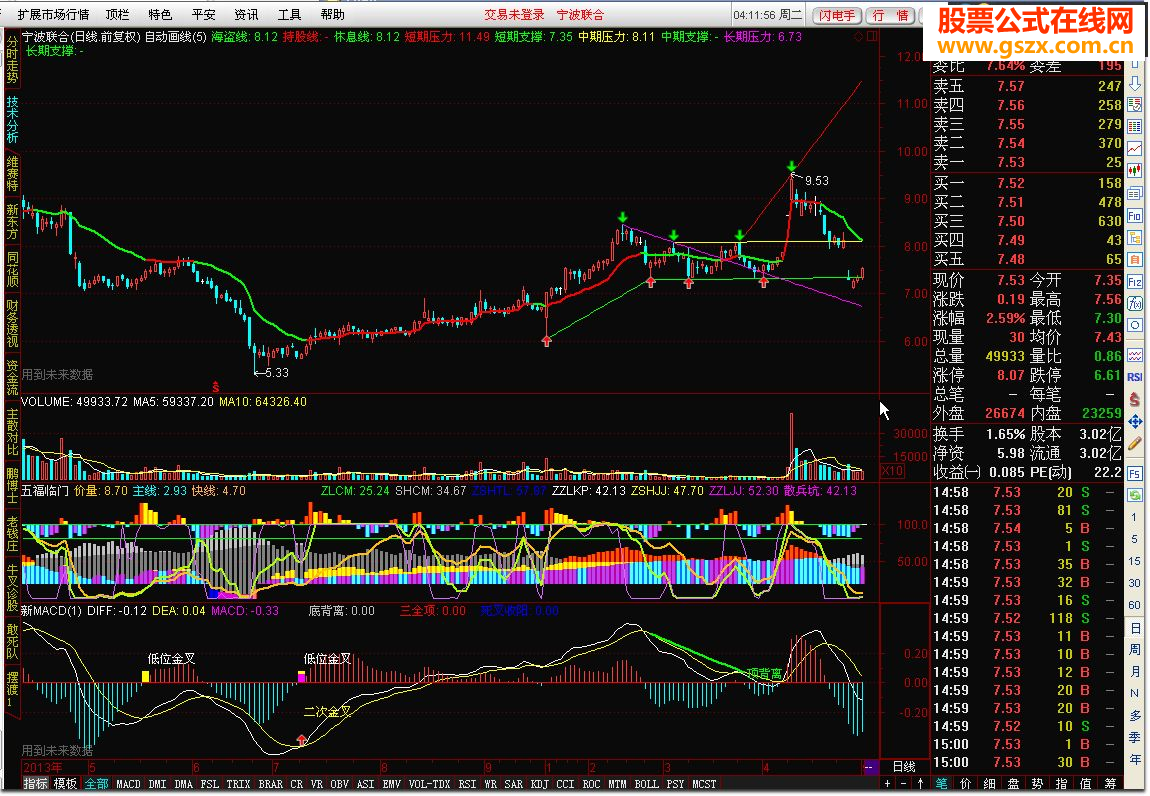The width and height of the screenshot is (1150, 796).
Task: Select the KDJ indicator tab
Action: [540, 784]
